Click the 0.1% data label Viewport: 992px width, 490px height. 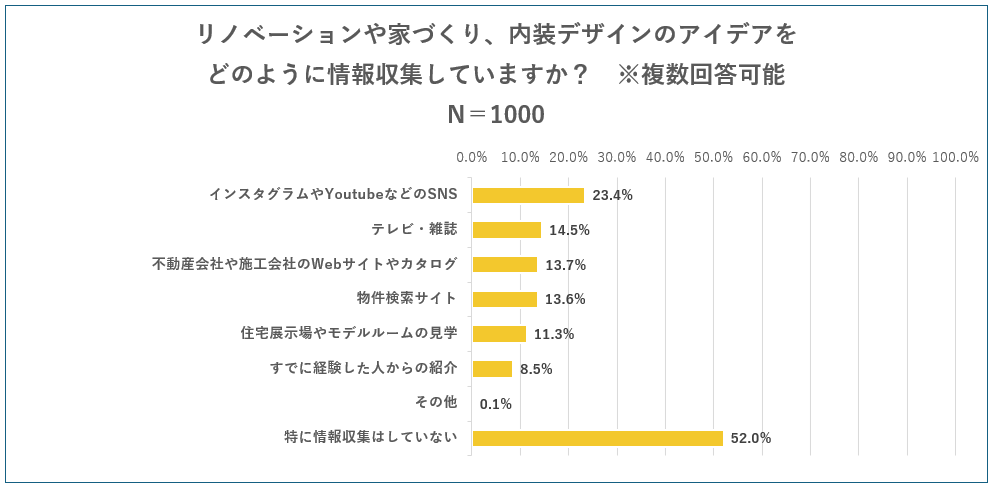coord(496,404)
